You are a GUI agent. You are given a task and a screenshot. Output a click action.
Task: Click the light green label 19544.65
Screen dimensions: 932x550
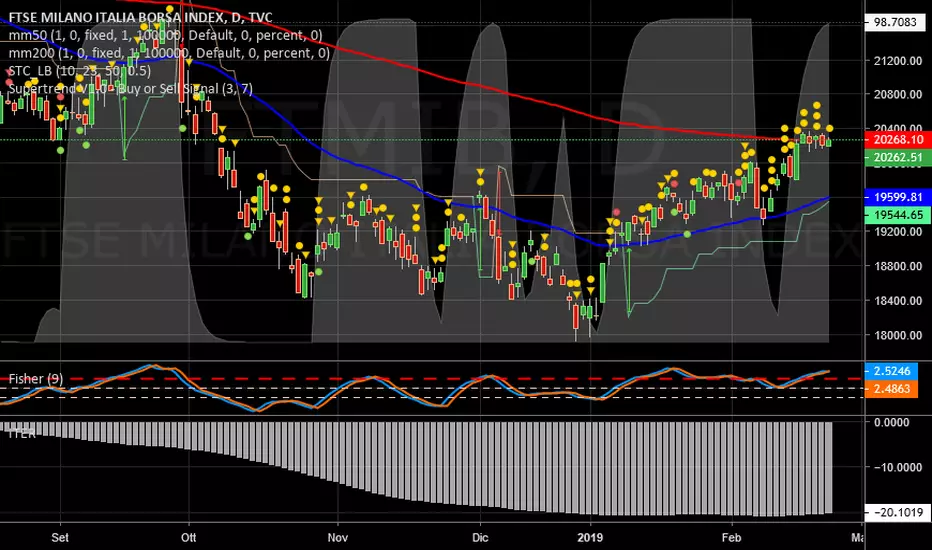[898, 215]
